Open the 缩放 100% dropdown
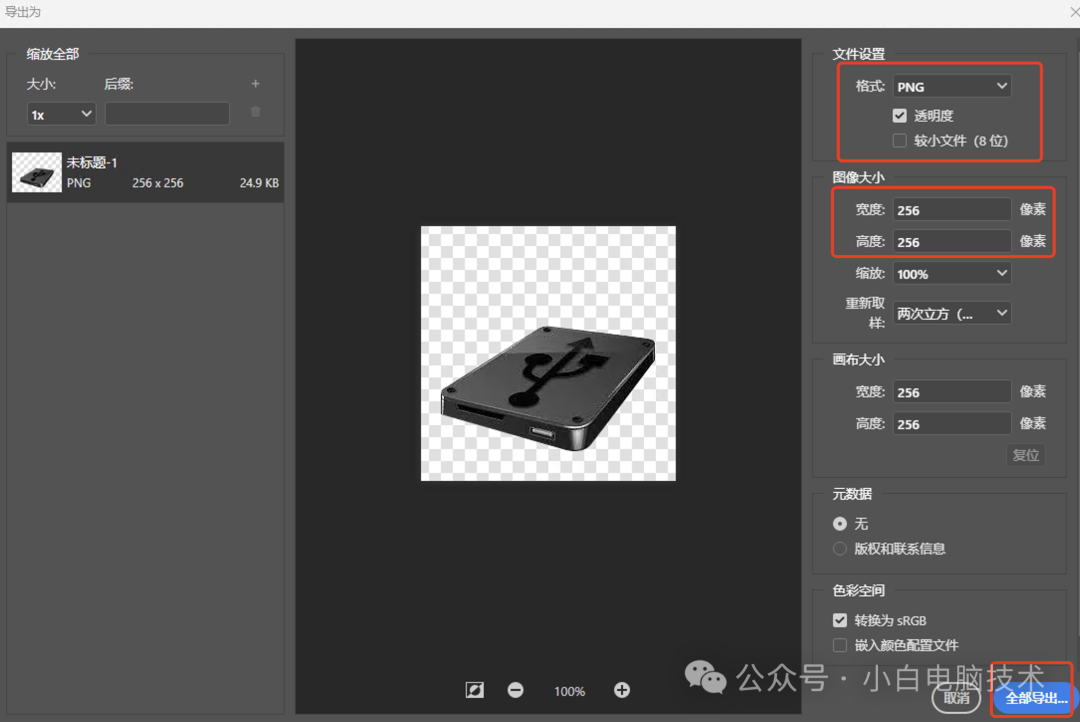This screenshot has height=722, width=1080. (x=951, y=274)
